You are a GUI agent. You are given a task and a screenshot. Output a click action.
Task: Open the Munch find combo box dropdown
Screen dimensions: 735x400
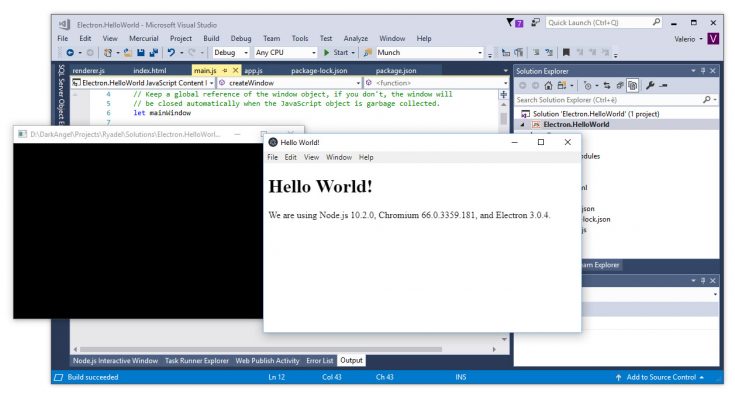(x=480, y=53)
